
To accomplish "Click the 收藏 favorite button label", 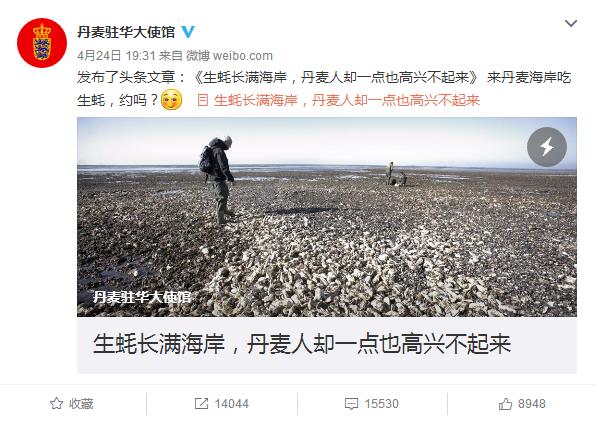I will pos(81,404).
